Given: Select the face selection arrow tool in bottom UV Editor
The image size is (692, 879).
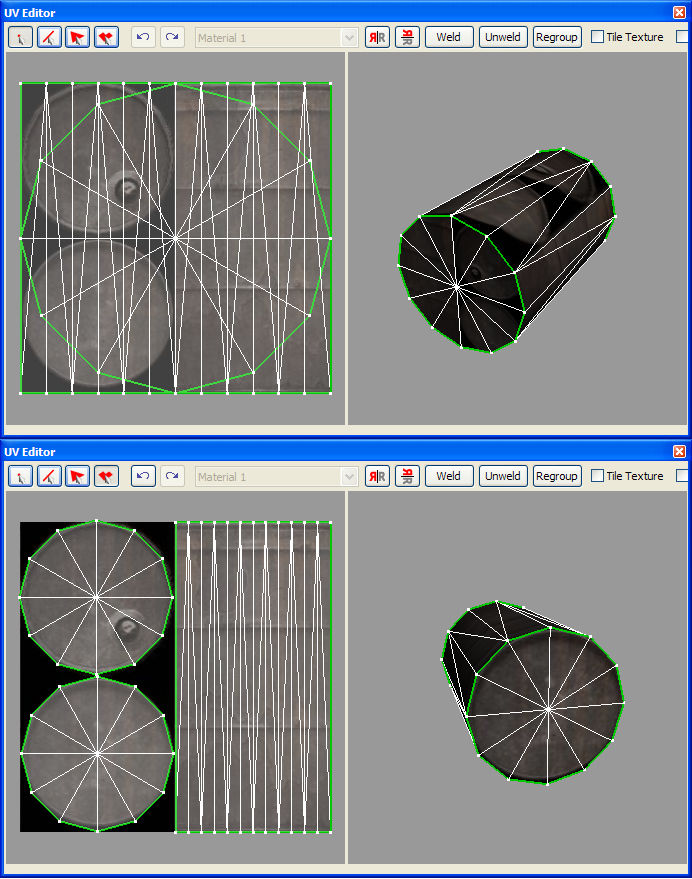Looking at the screenshot, I should 77,476.
